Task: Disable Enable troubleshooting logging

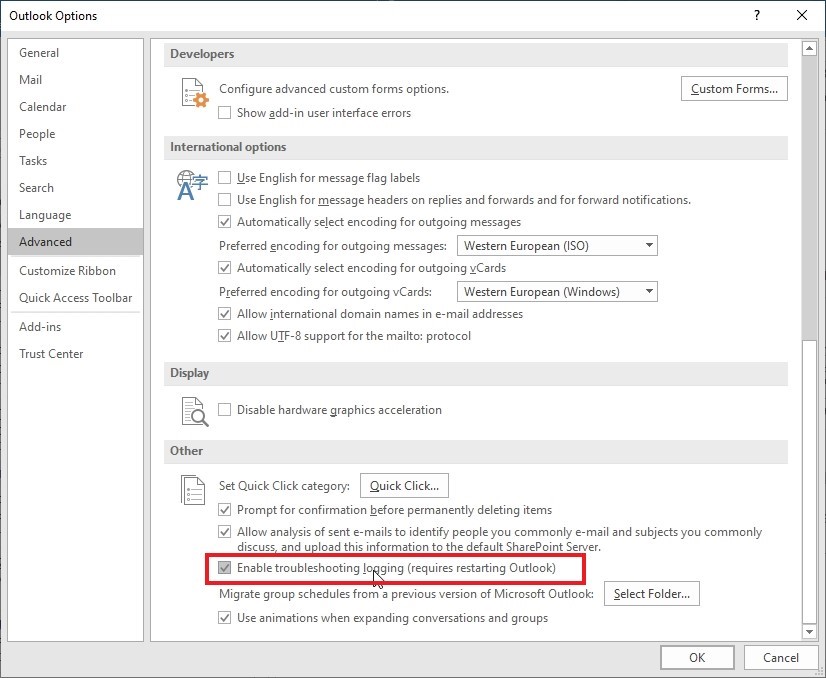Action: coord(225,568)
